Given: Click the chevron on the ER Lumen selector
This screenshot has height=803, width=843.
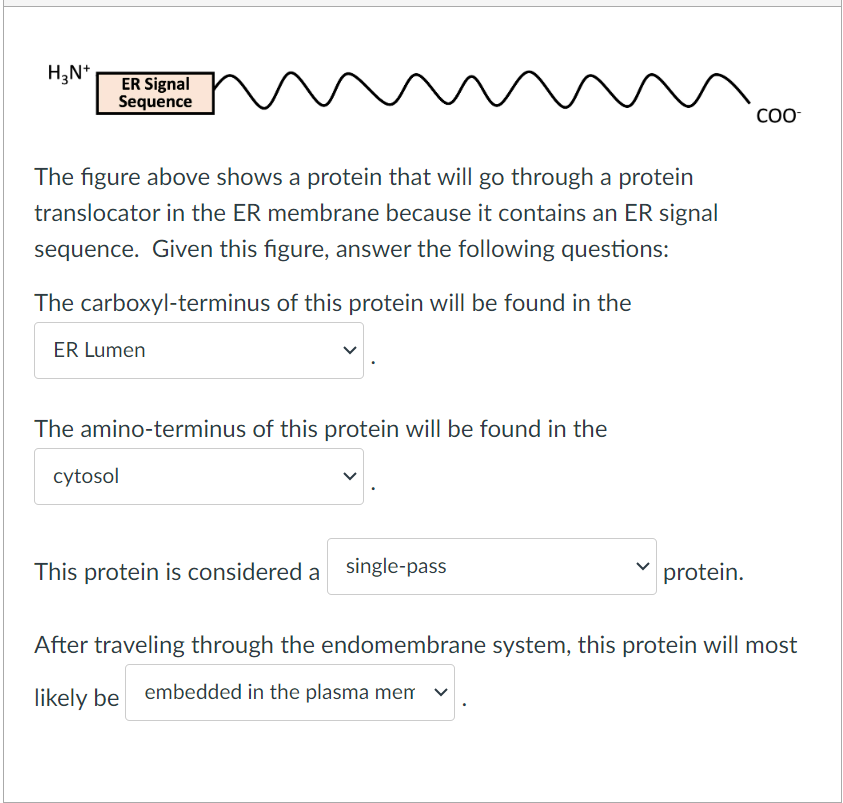Looking at the screenshot, I should [x=349, y=350].
